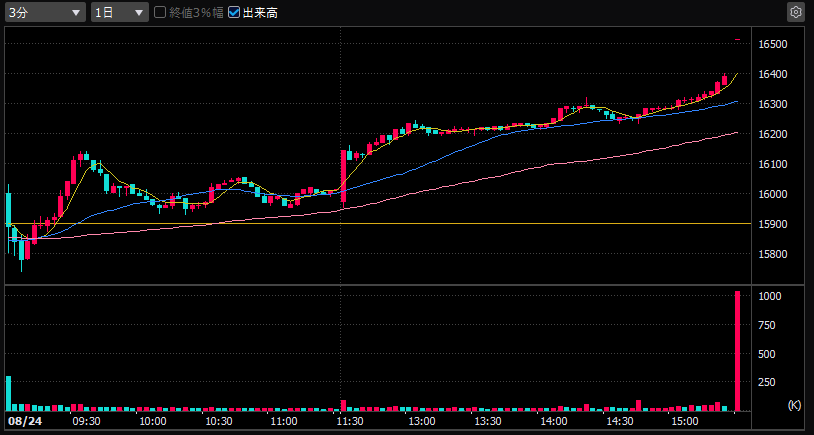Select the 16200 price axis label

(772, 134)
